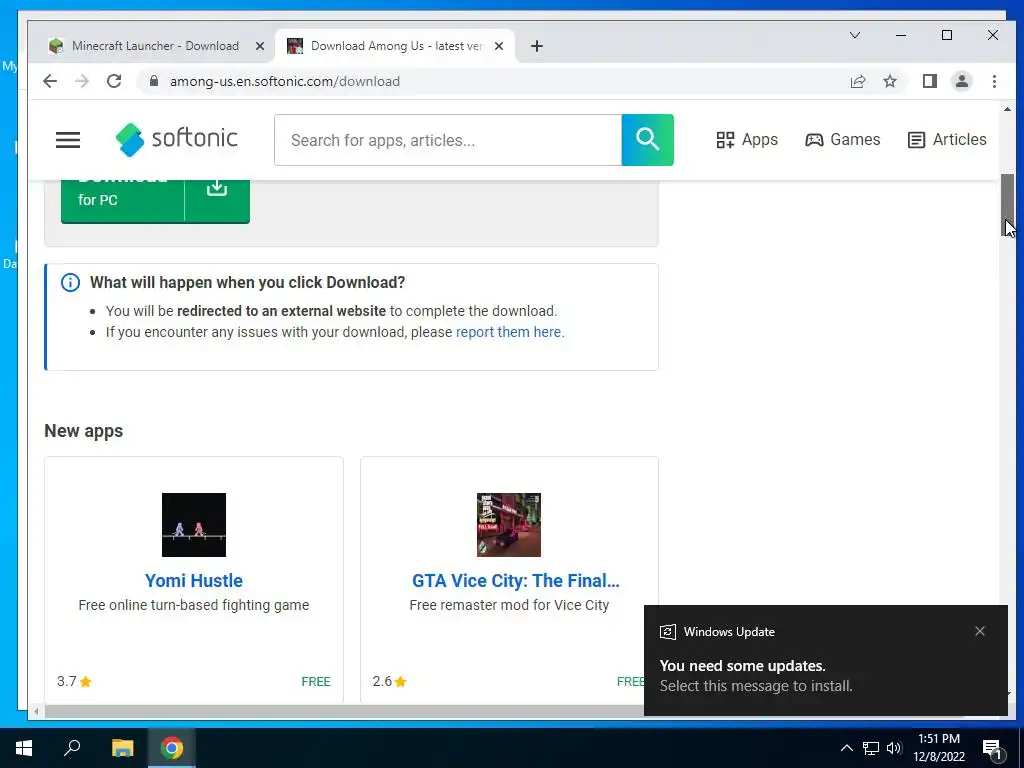1024x768 pixels.
Task: Close the Download Among Us tab
Action: [499, 46]
